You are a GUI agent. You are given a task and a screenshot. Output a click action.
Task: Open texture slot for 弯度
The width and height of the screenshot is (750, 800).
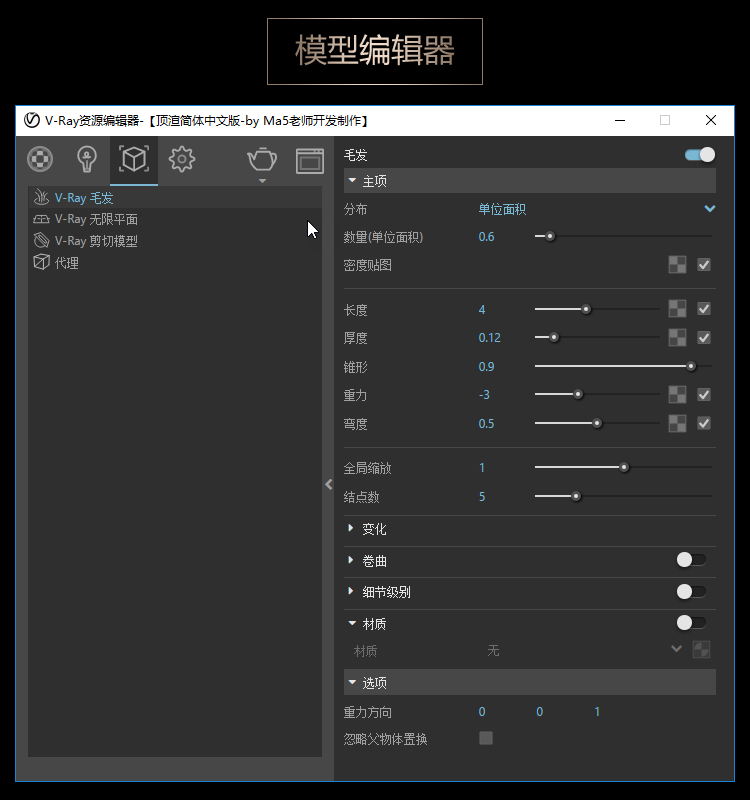point(677,423)
